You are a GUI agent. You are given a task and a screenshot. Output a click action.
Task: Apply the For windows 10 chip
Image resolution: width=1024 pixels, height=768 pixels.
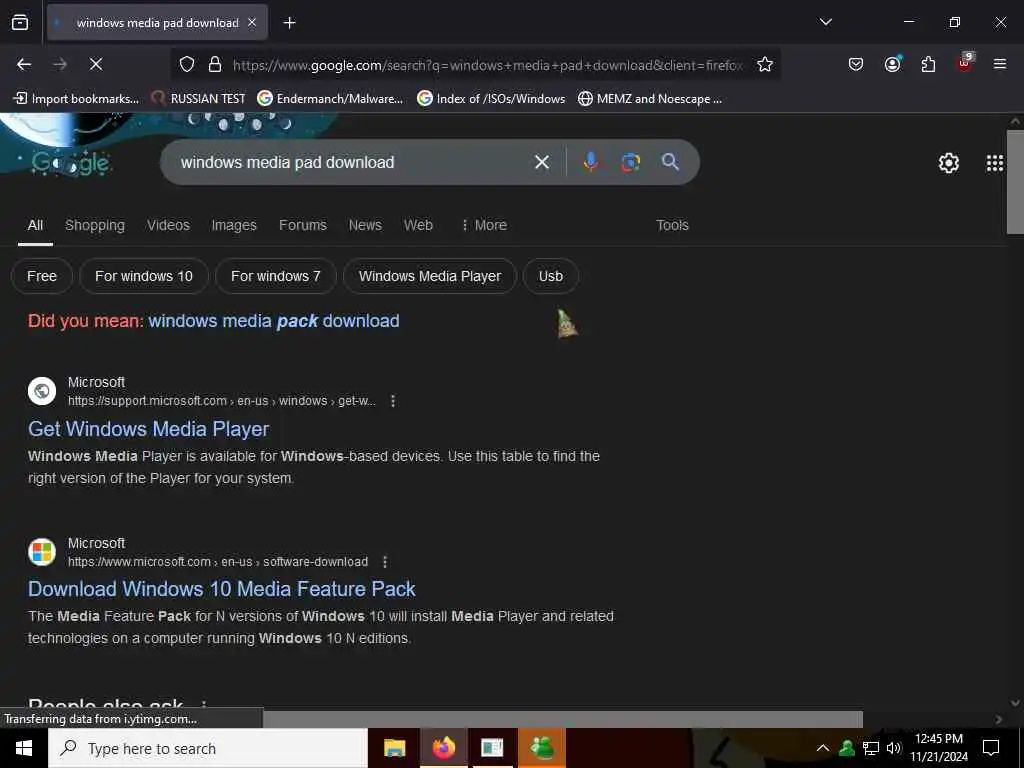tap(144, 276)
